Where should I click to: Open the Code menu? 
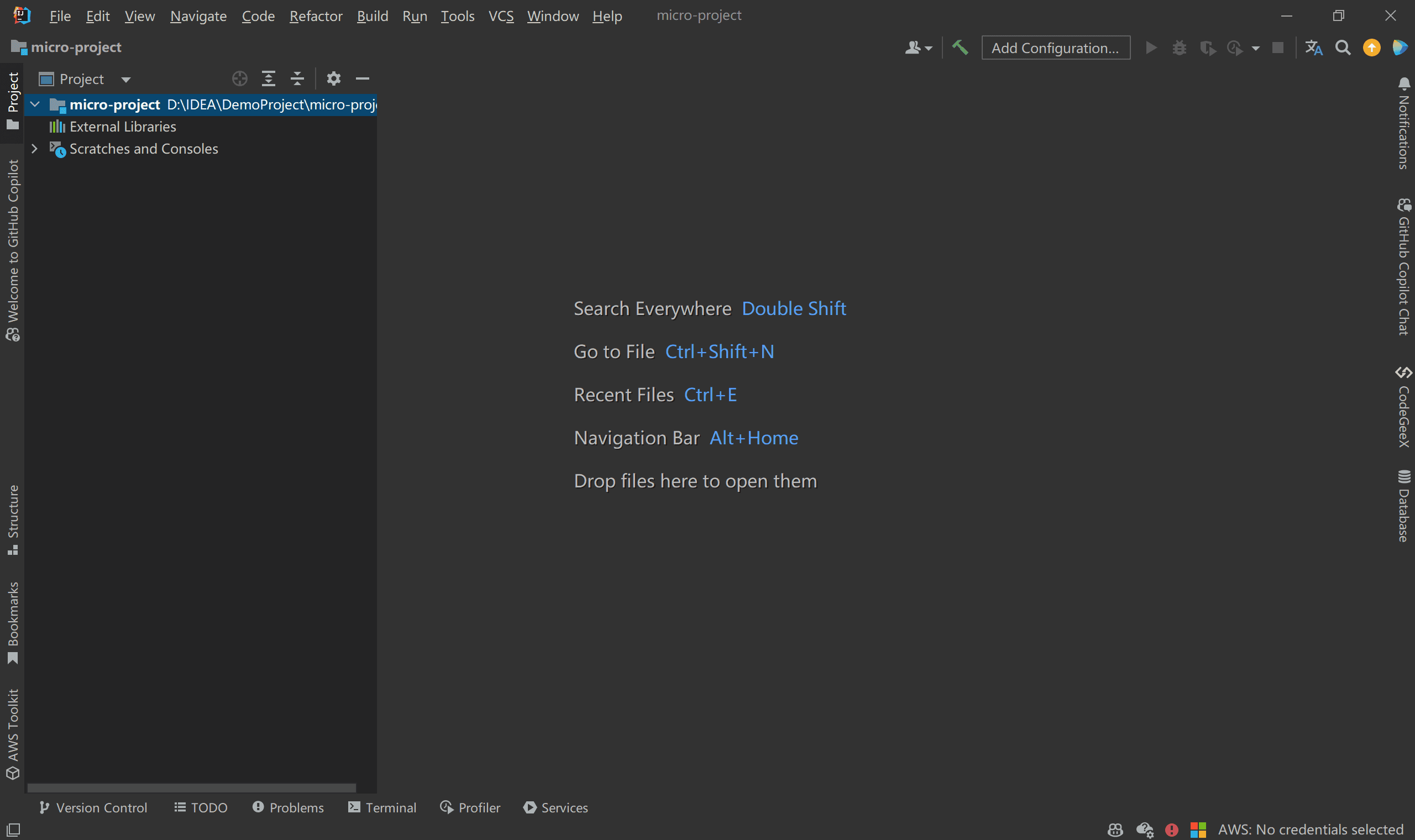point(258,16)
